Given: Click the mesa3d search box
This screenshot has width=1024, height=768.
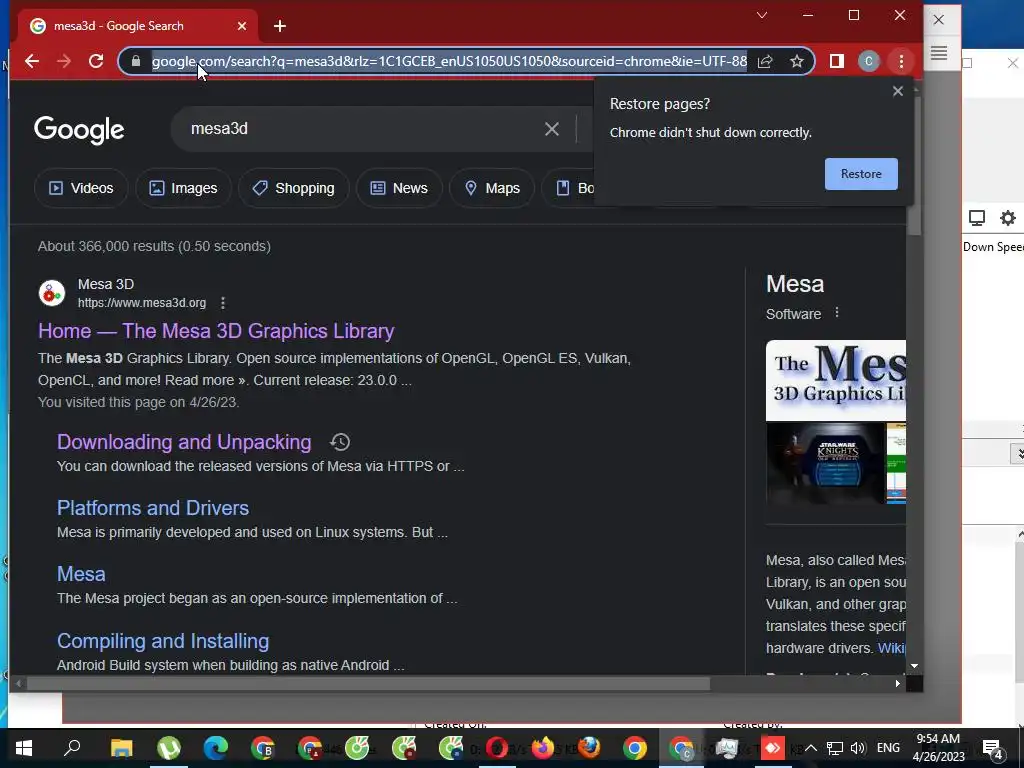Looking at the screenshot, I should coord(366,129).
